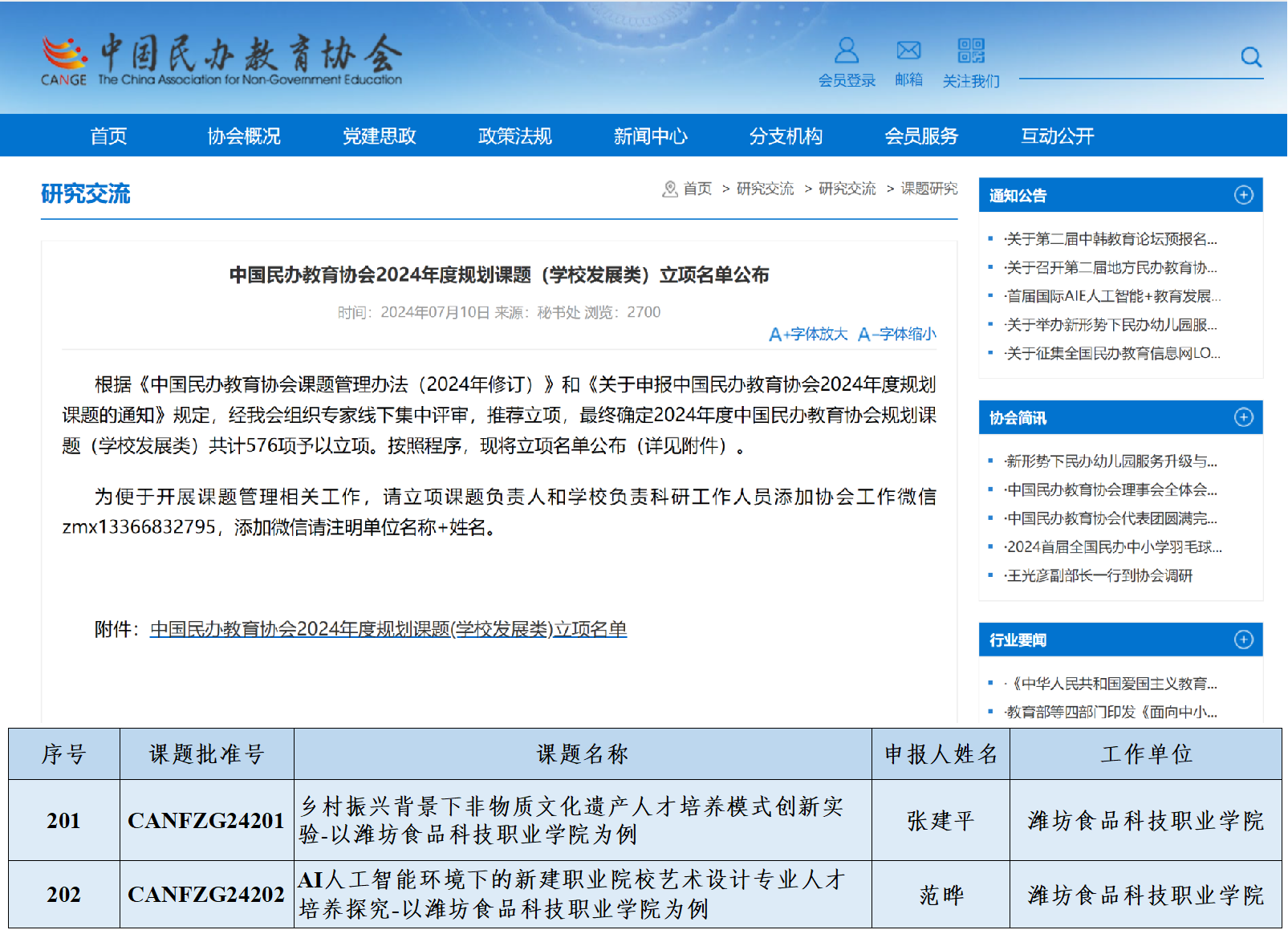Image resolution: width=1288 pixels, height=934 pixels.
Task: Click the member login person icon
Action: click(x=846, y=51)
